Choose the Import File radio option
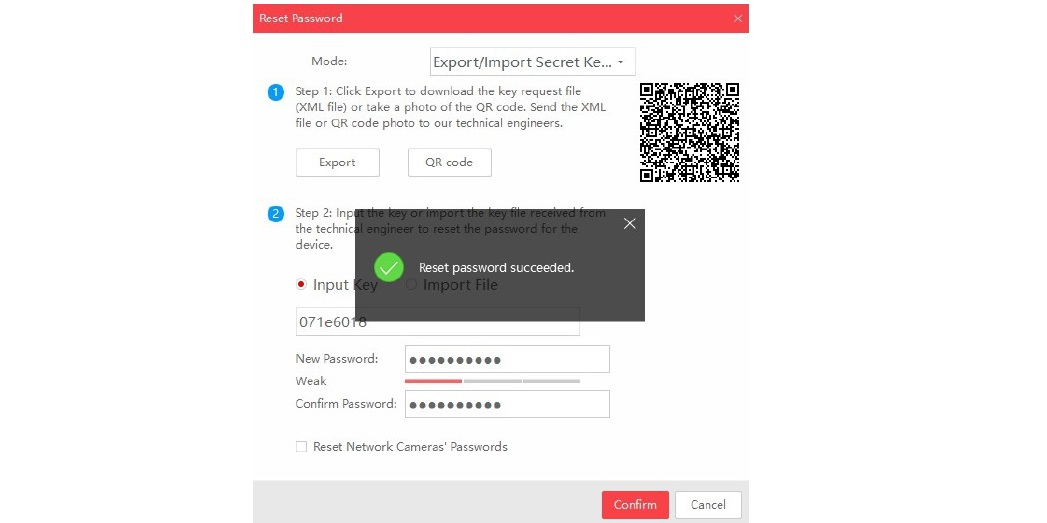 pyautogui.click(x=411, y=285)
